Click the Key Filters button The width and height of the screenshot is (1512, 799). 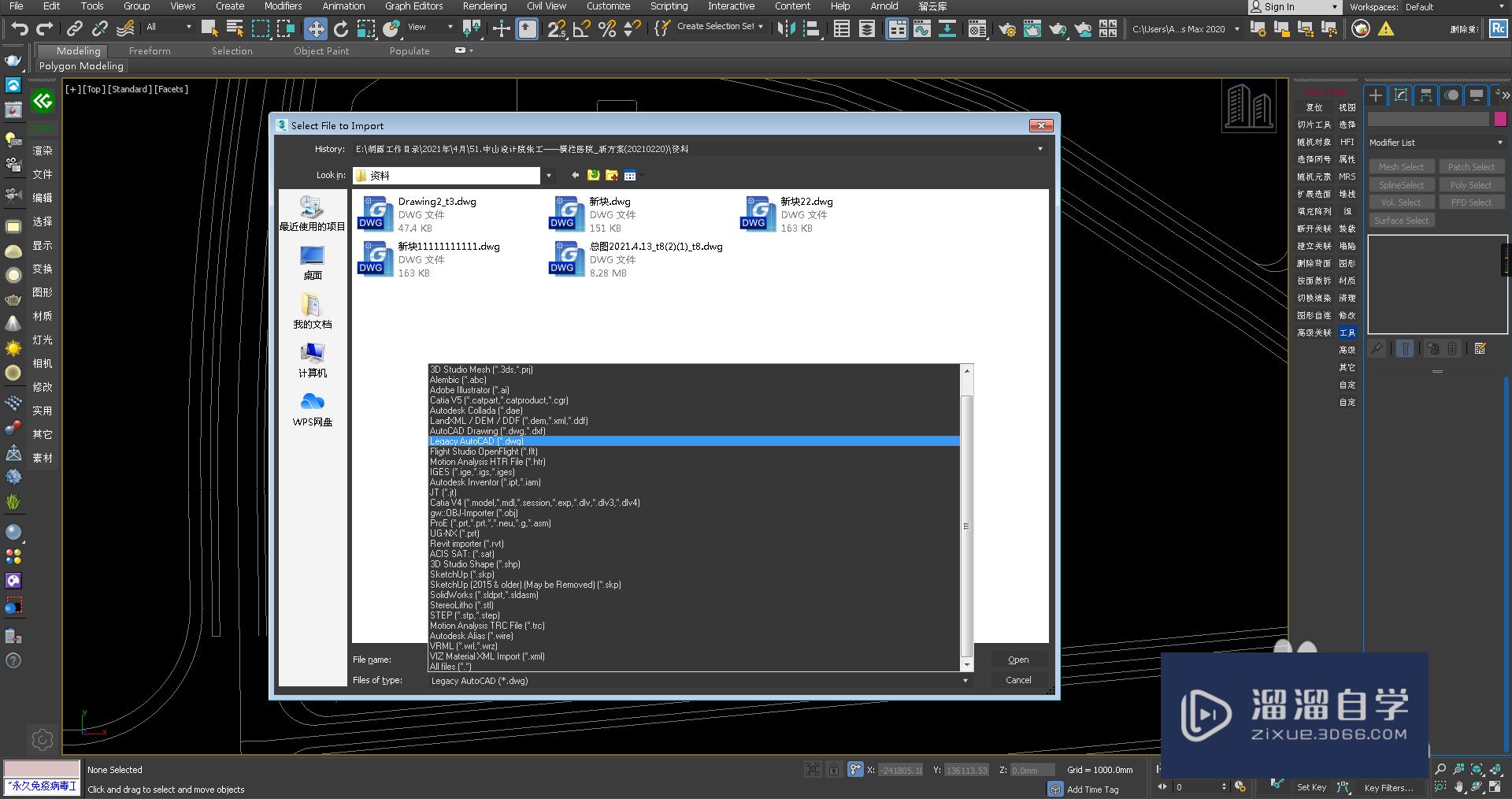[x=1388, y=787]
